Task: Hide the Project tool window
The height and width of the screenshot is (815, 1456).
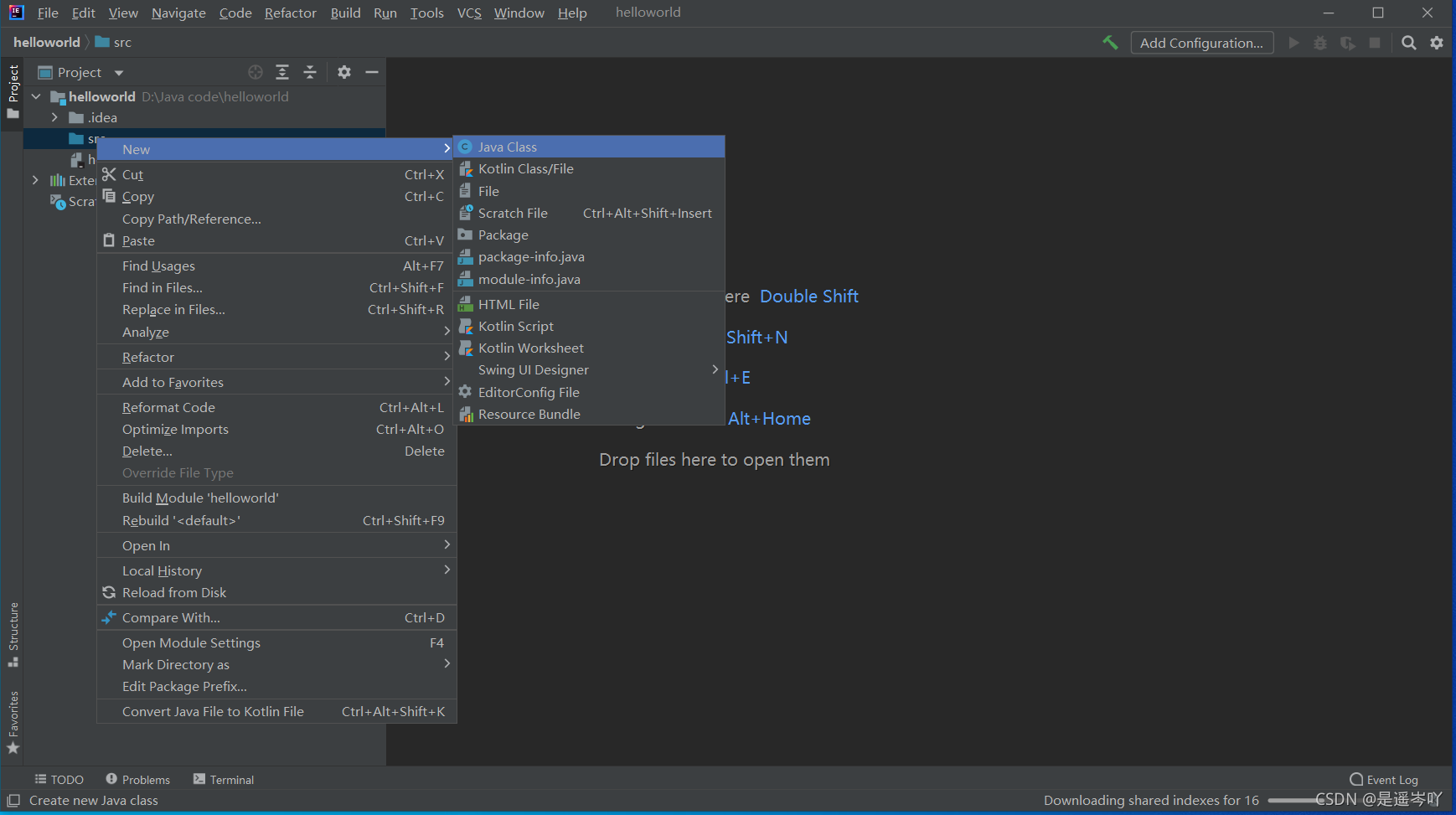Action: click(372, 72)
